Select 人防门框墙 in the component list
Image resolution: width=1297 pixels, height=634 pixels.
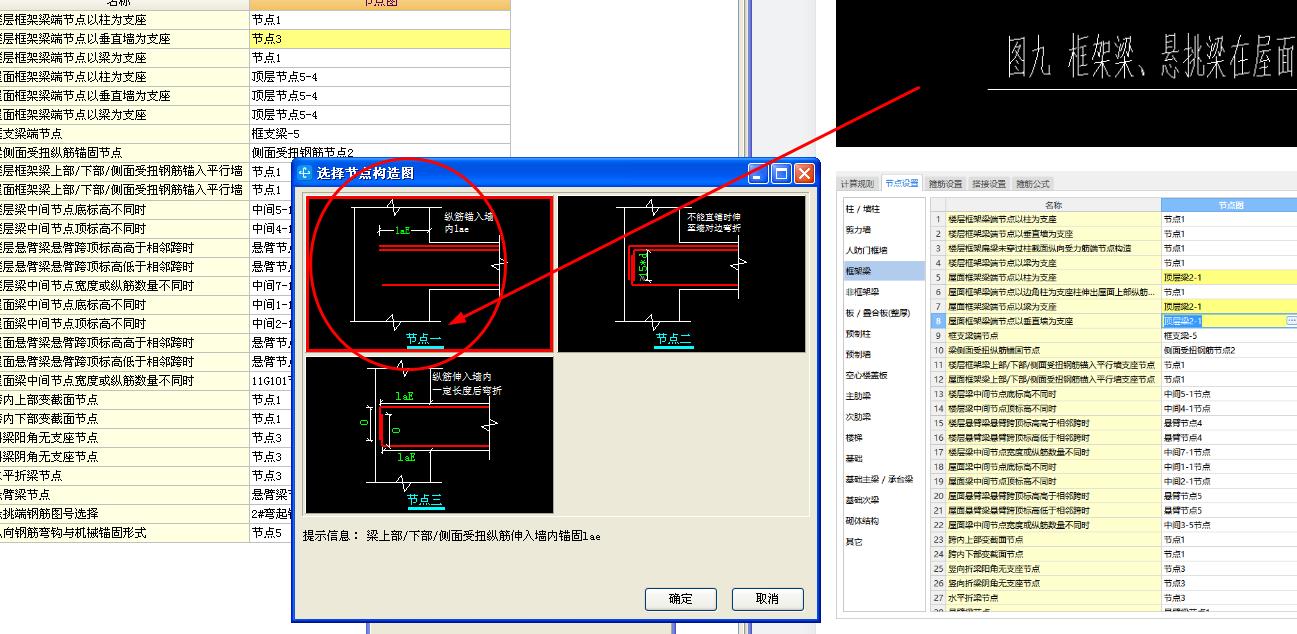pyautogui.click(x=884, y=250)
